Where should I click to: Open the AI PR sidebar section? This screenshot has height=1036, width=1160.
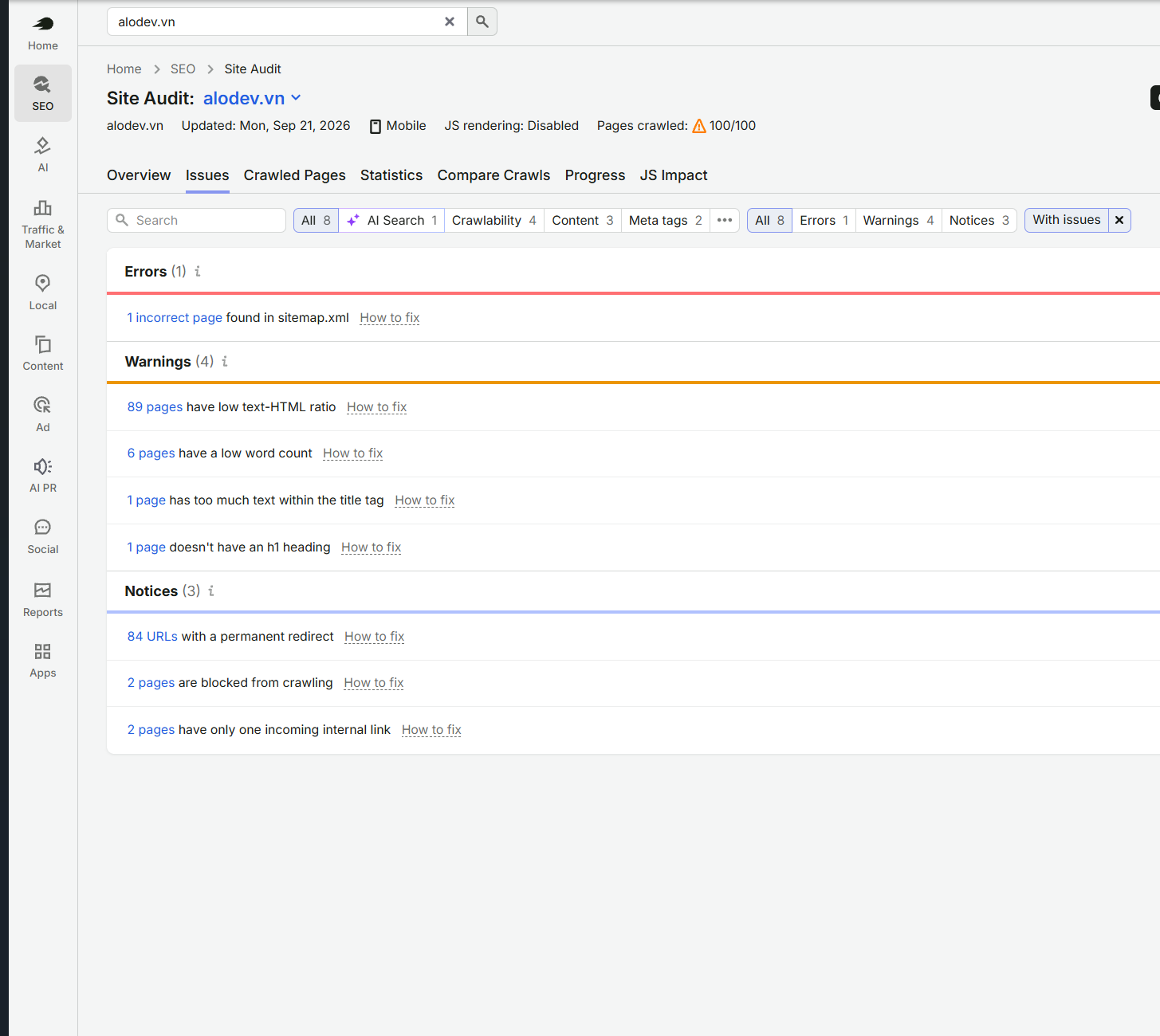click(x=43, y=476)
